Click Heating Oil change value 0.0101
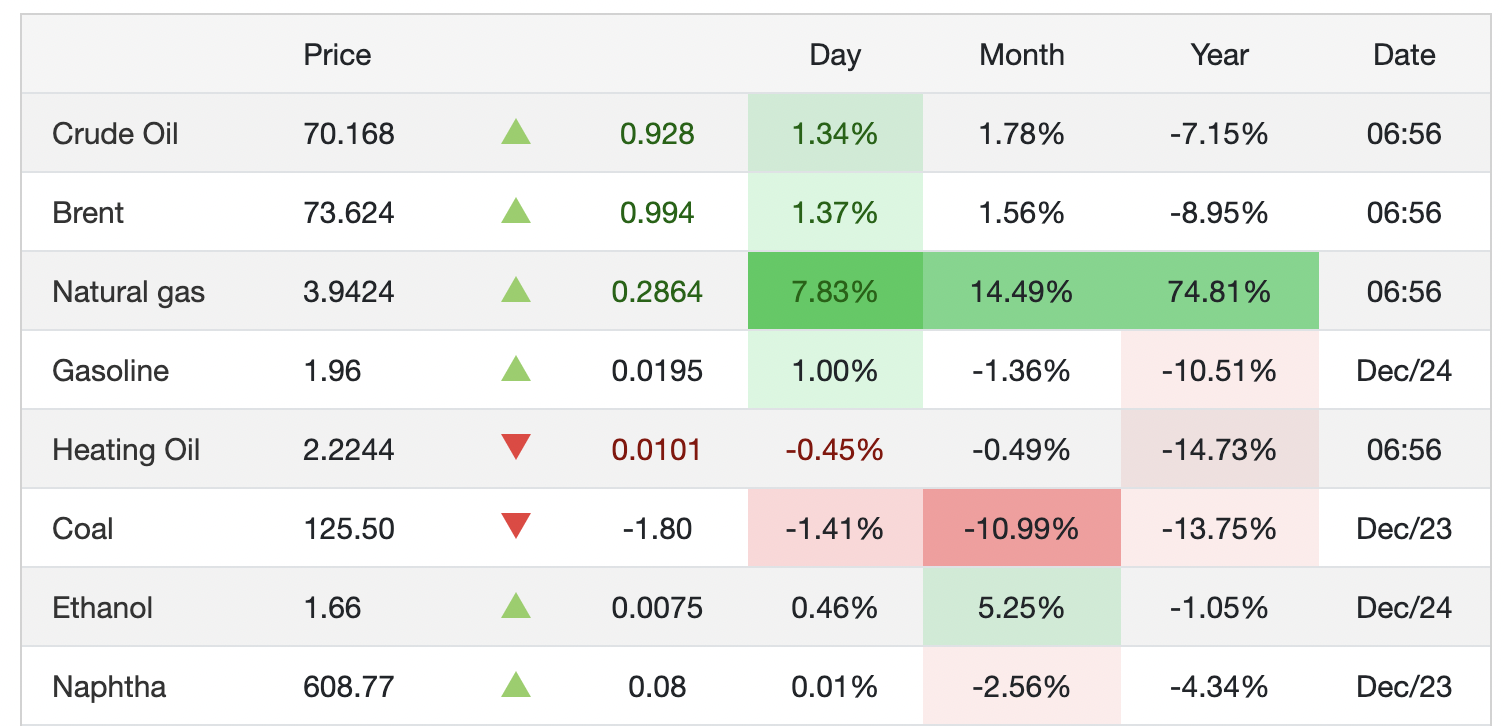 pyautogui.click(x=657, y=450)
